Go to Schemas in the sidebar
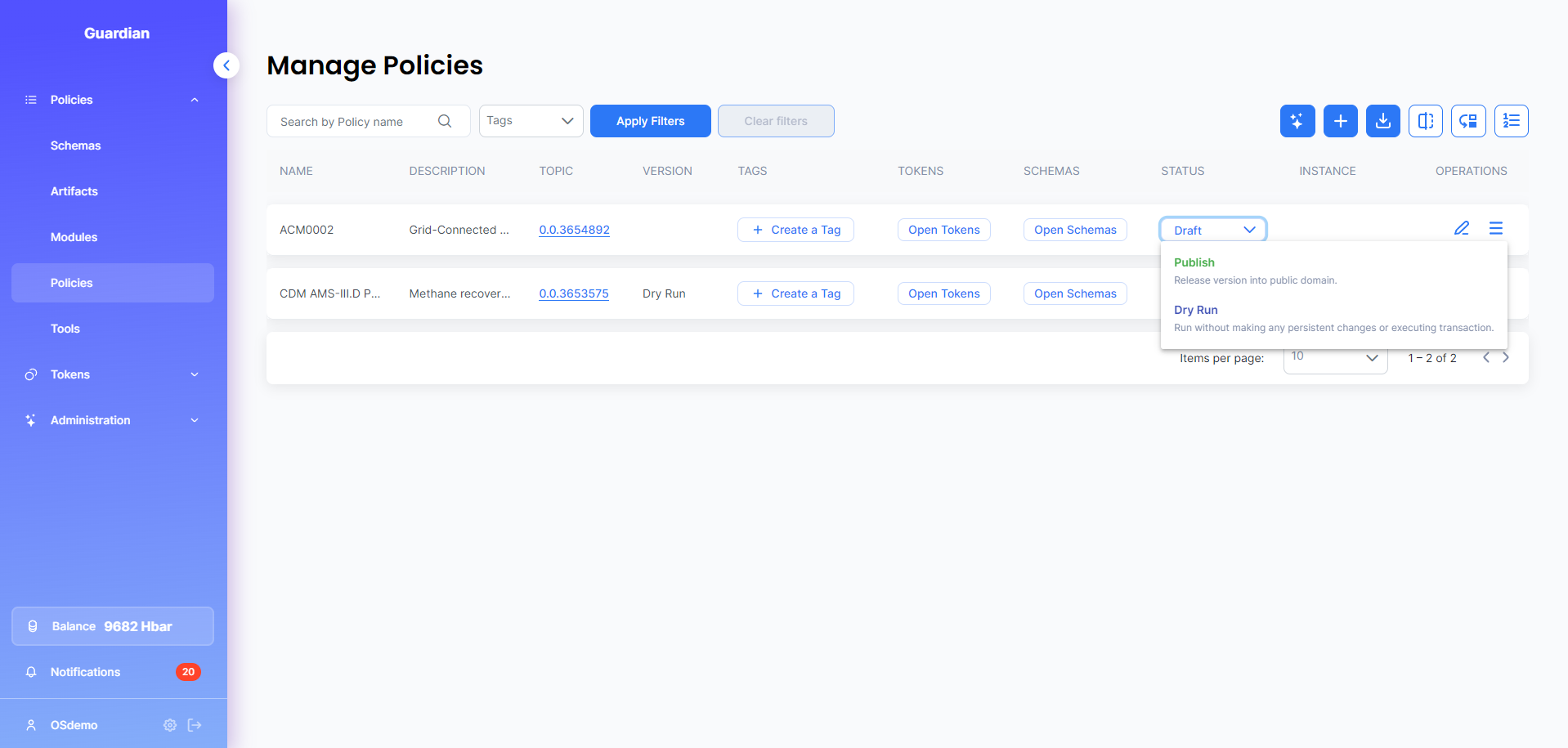This screenshot has height=748, width=1568. [x=76, y=146]
